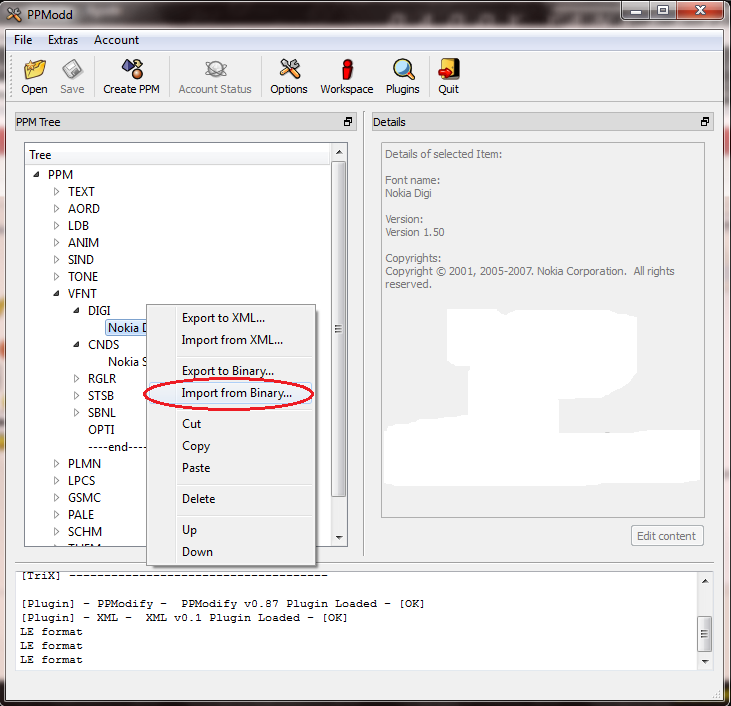Viewport: 731px width, 706px height.
Task: Click the 'Version 1.50' text in Details
Action: tap(414, 232)
